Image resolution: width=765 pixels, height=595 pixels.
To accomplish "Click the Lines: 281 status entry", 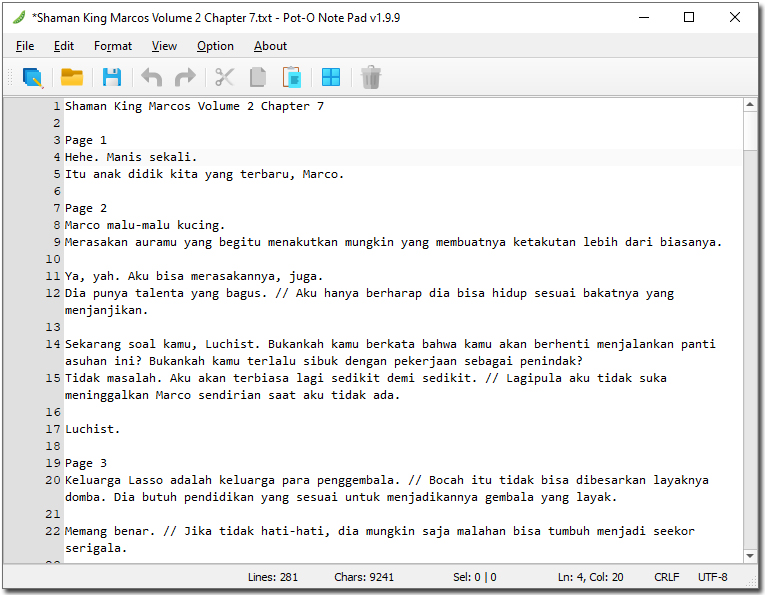I will [273, 577].
